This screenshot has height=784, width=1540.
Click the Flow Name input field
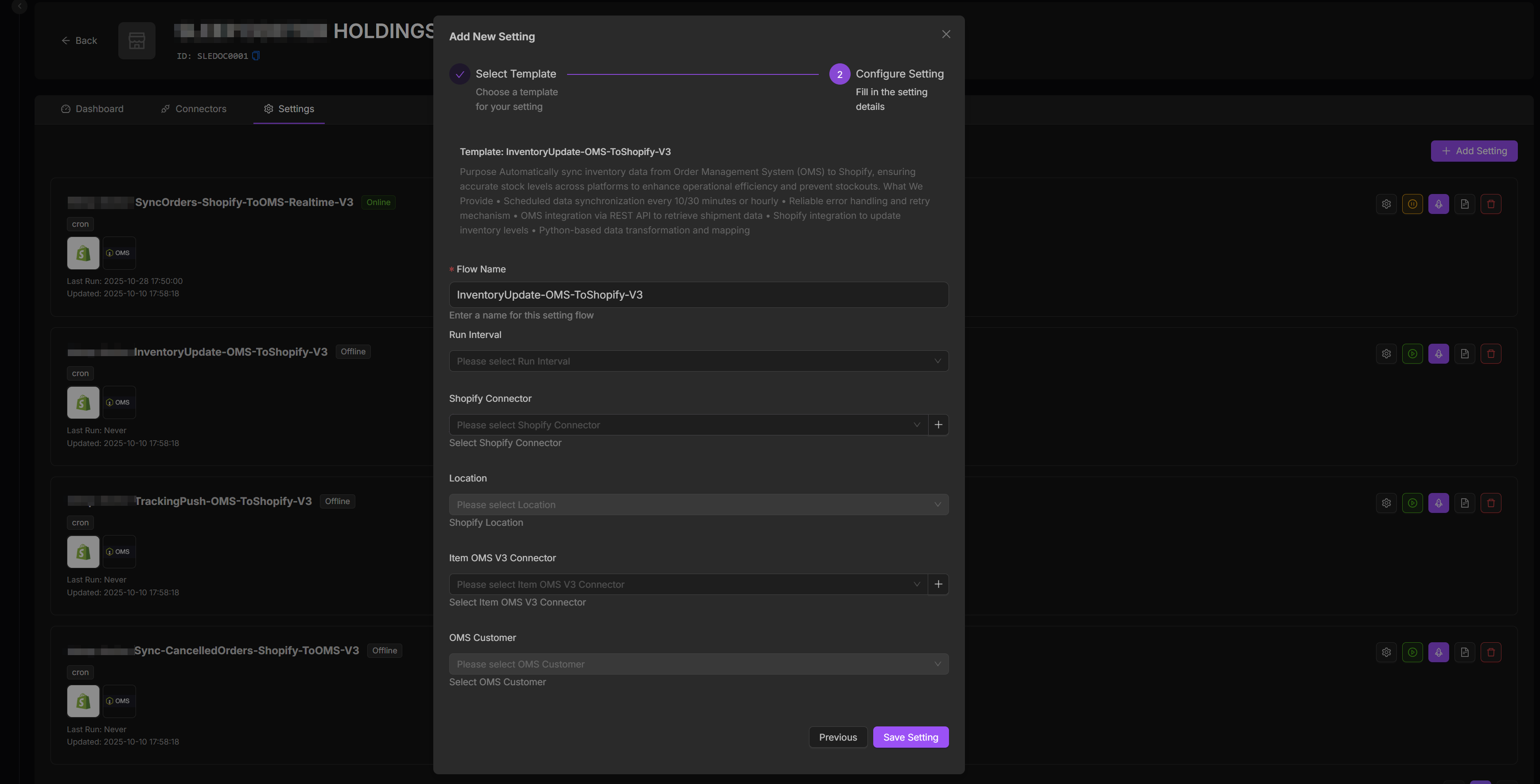pyautogui.click(x=698, y=295)
